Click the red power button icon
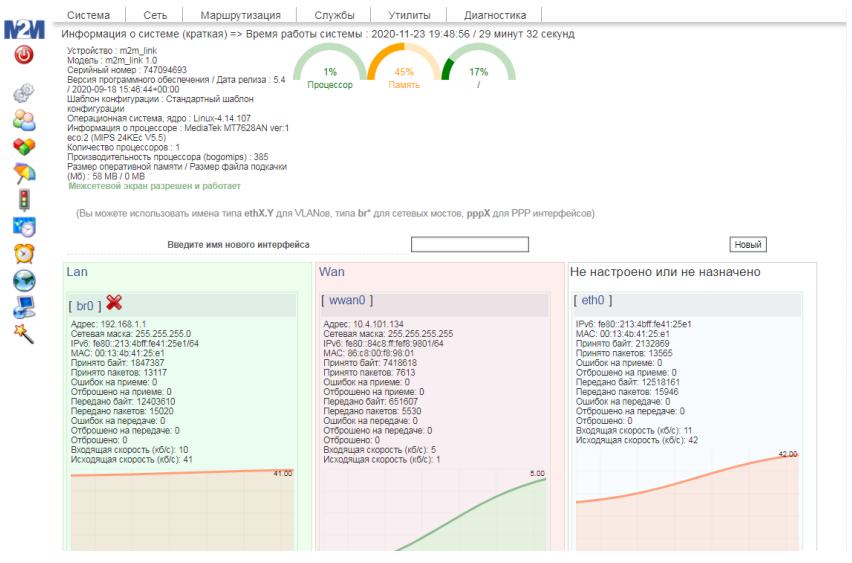 24,55
